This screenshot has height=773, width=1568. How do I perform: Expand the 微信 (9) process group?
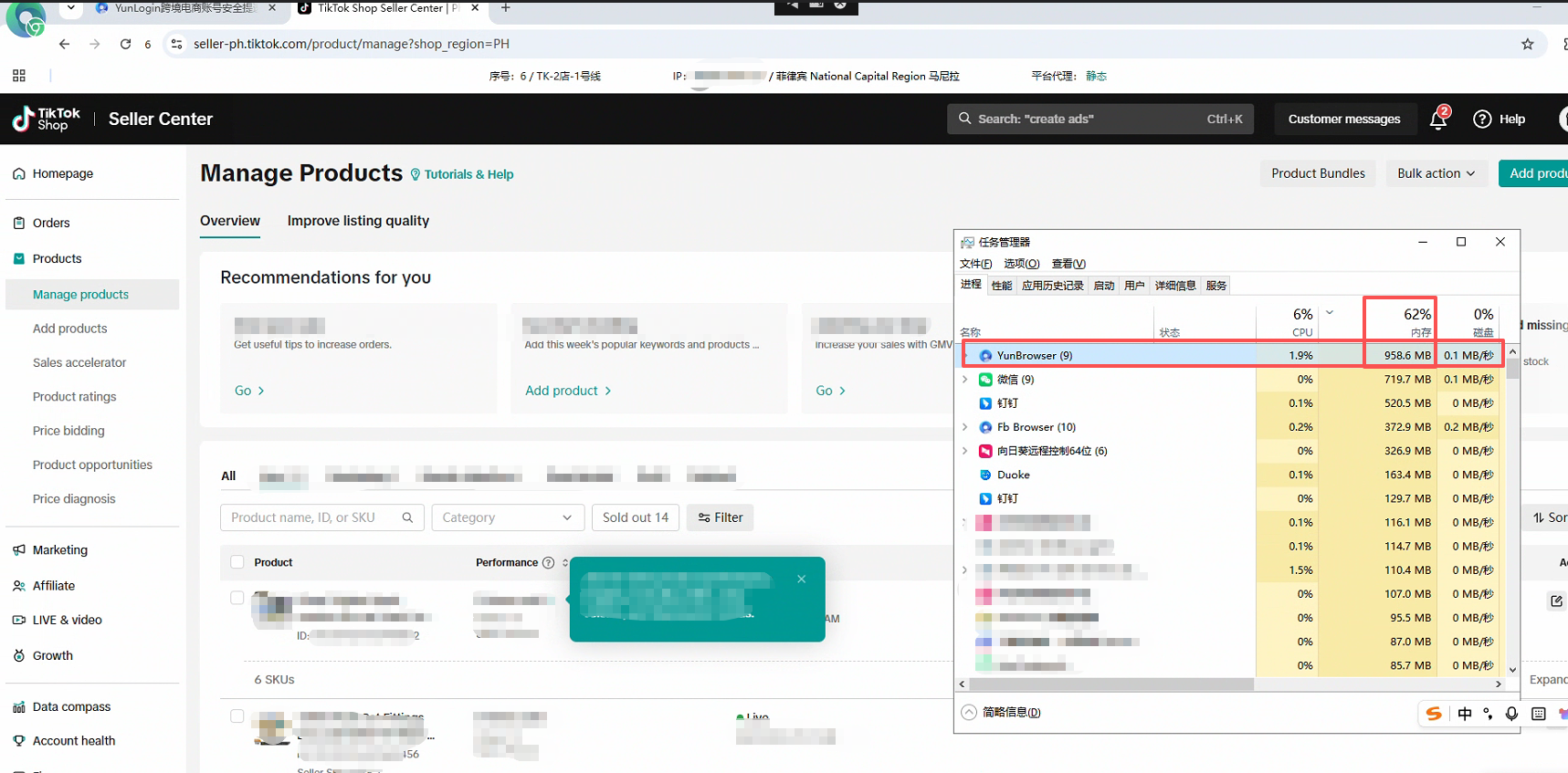click(x=965, y=380)
